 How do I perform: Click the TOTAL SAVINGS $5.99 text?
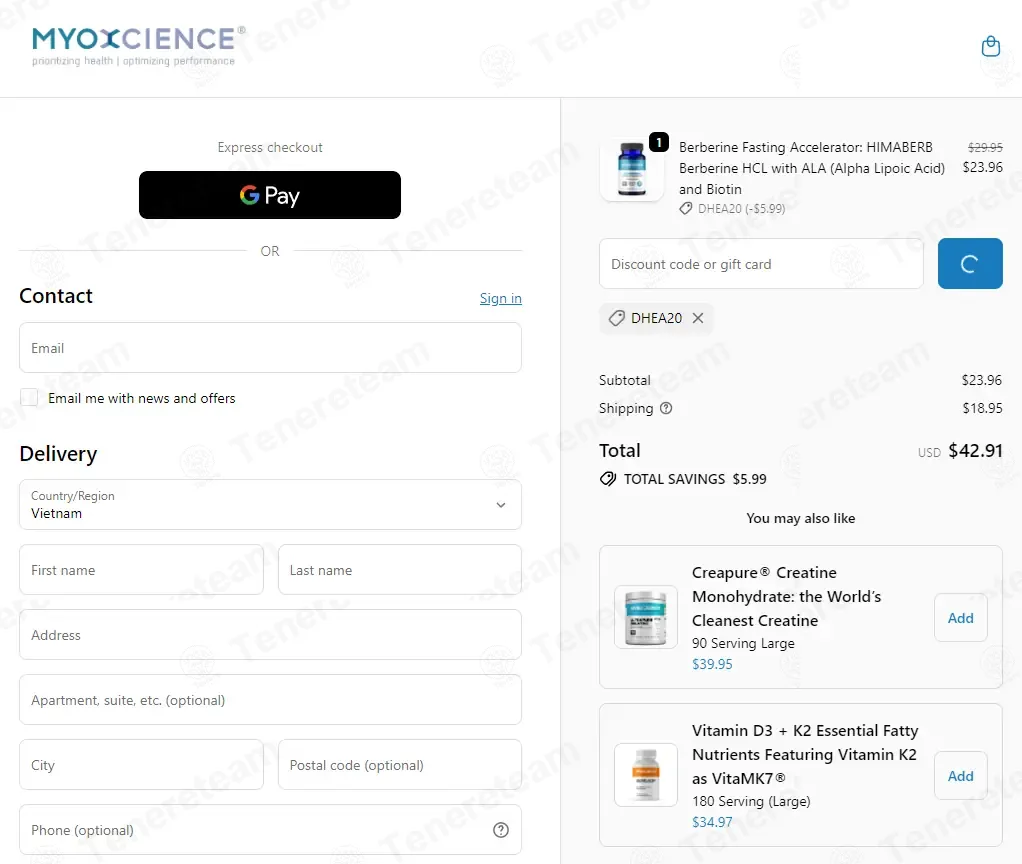click(x=695, y=480)
